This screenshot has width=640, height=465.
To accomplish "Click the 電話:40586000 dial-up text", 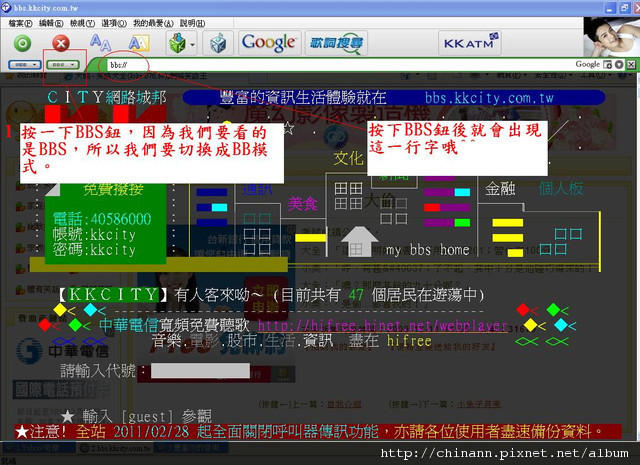I will (x=102, y=219).
